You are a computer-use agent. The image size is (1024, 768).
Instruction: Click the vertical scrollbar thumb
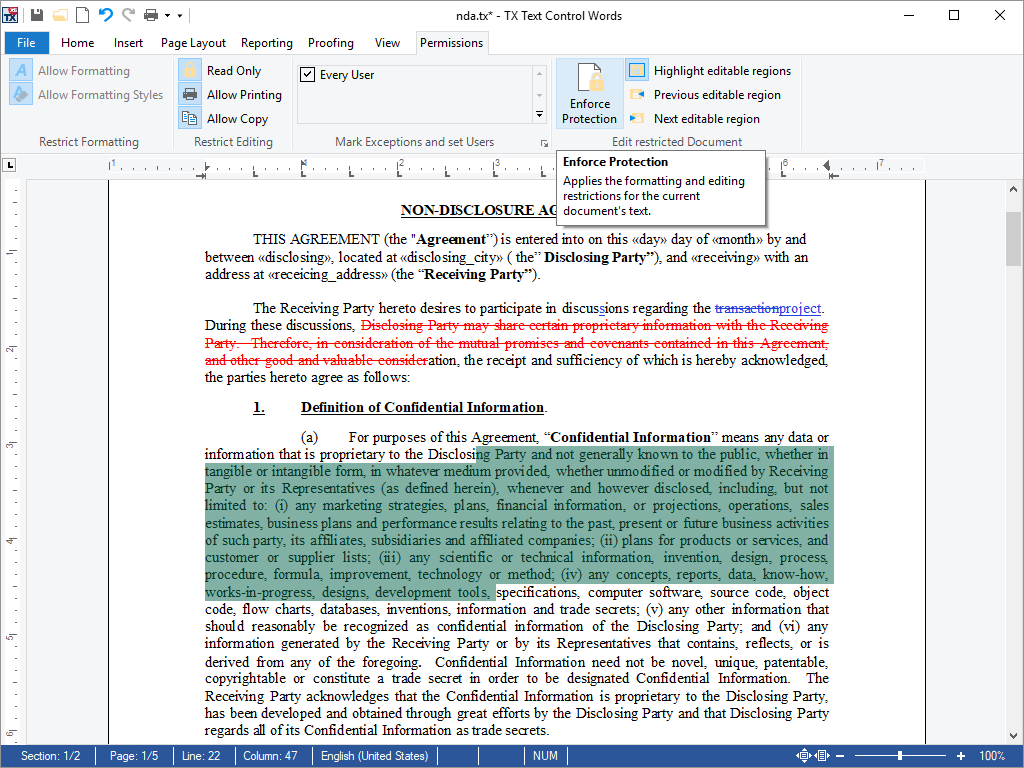pos(1013,239)
